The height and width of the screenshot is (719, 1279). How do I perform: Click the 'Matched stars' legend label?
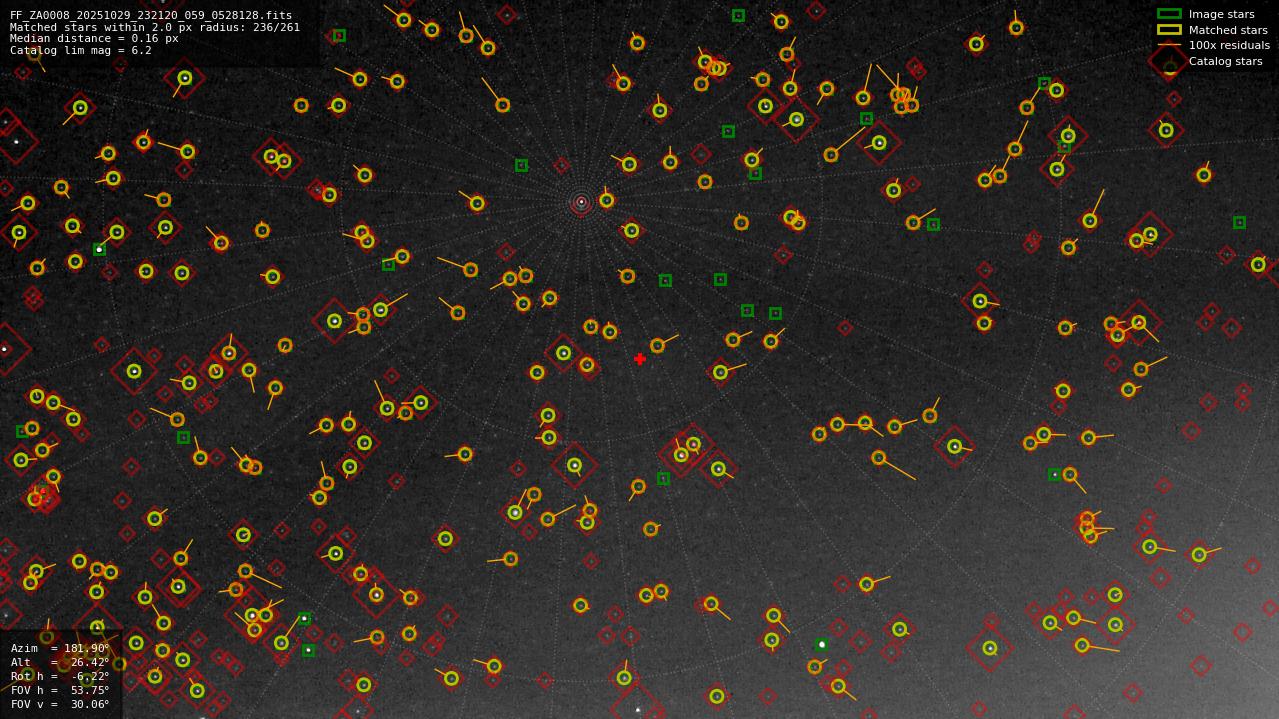[1228, 31]
